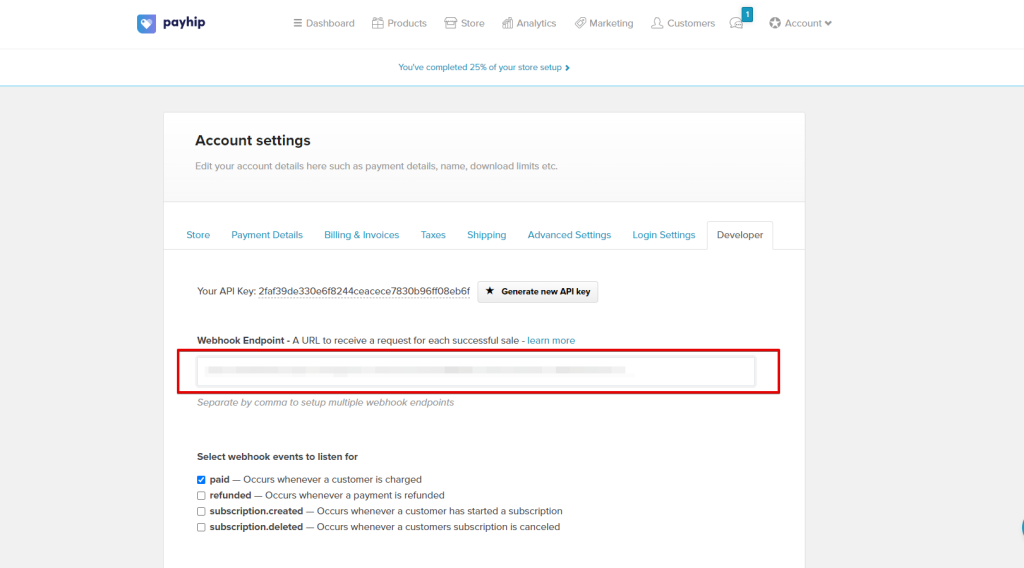This screenshot has height=568, width=1024.
Task: Expand the Account dropdown menu
Action: (x=800, y=23)
